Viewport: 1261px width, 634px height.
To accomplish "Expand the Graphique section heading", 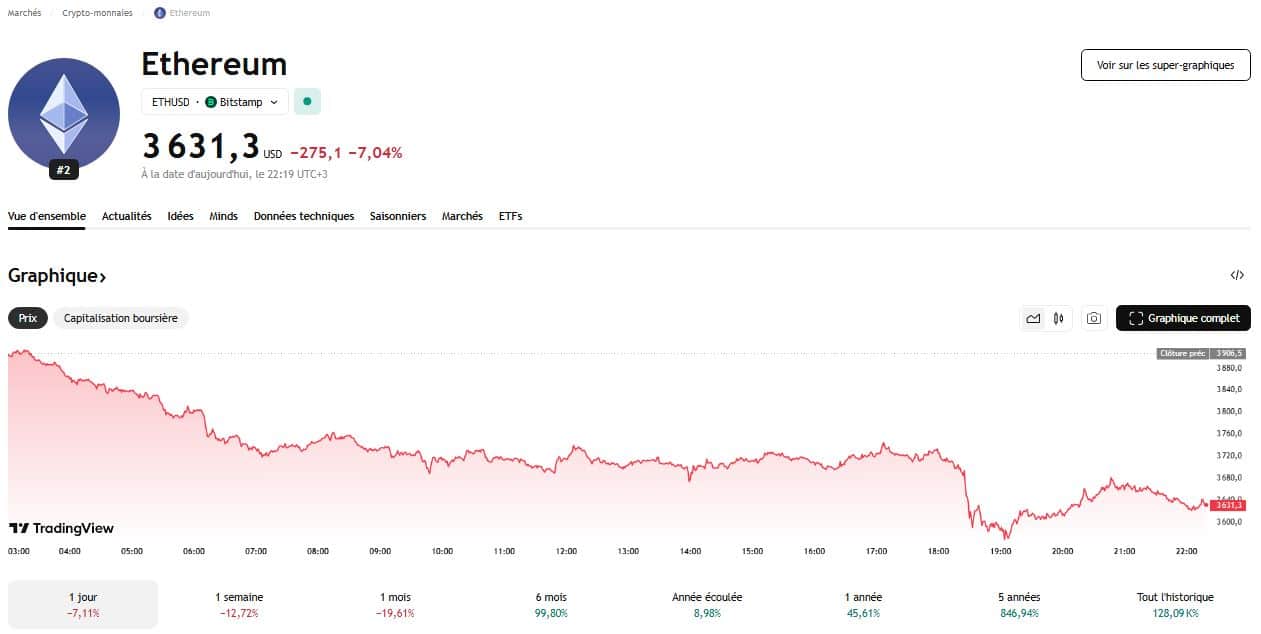I will click(x=57, y=276).
